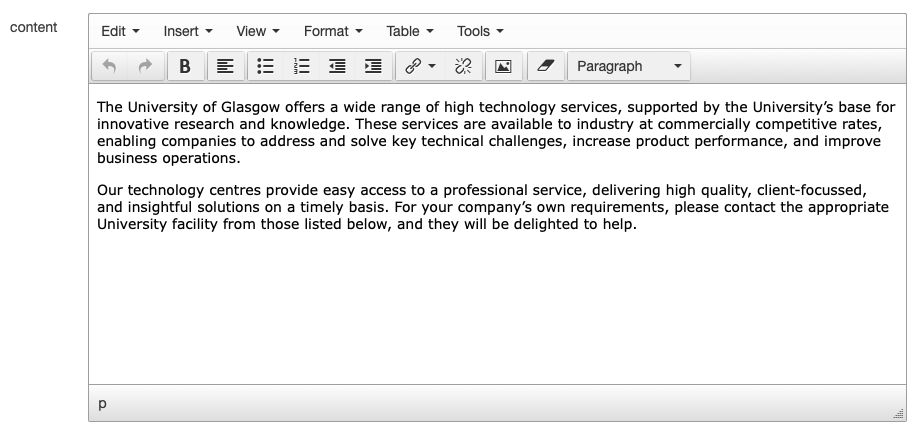Click the editor resize handle corner

[898, 413]
